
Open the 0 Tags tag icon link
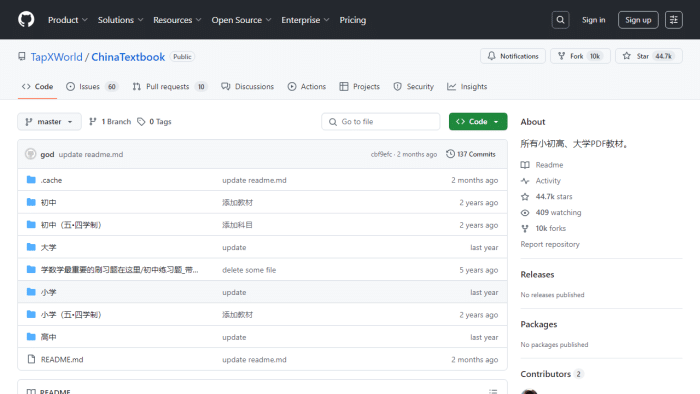(154, 121)
